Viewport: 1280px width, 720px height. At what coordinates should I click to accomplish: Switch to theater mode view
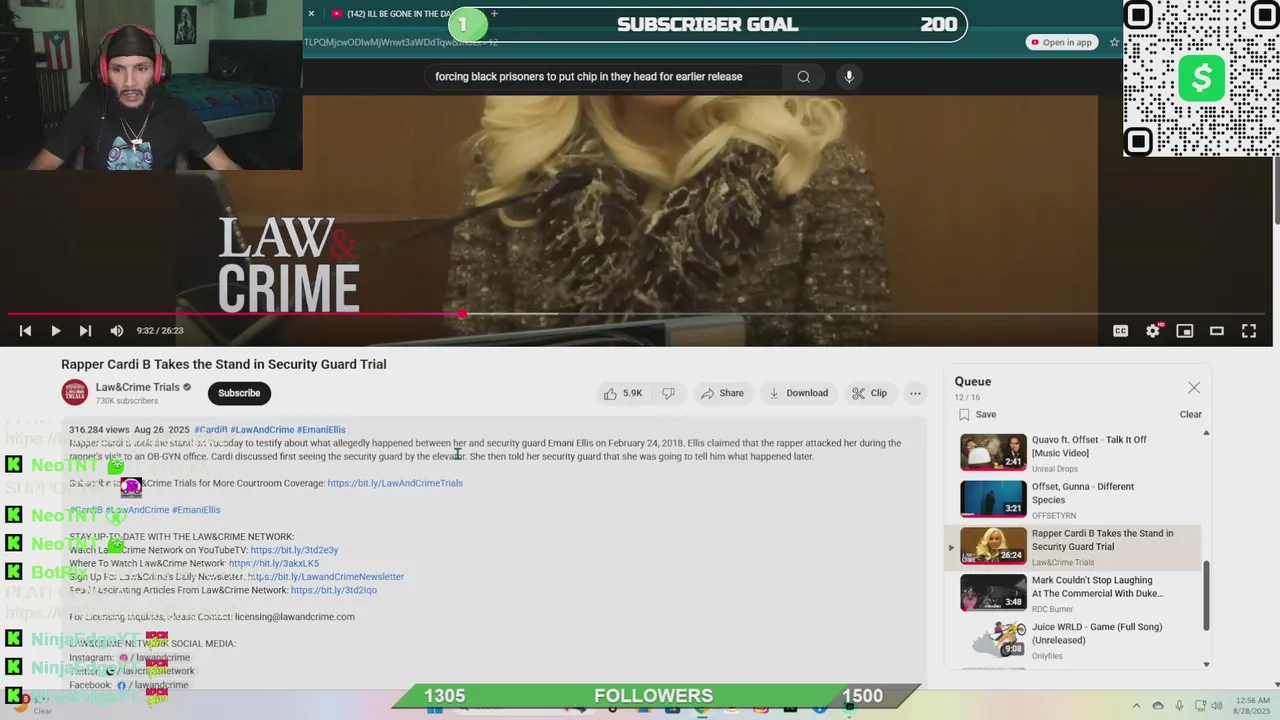1217,331
